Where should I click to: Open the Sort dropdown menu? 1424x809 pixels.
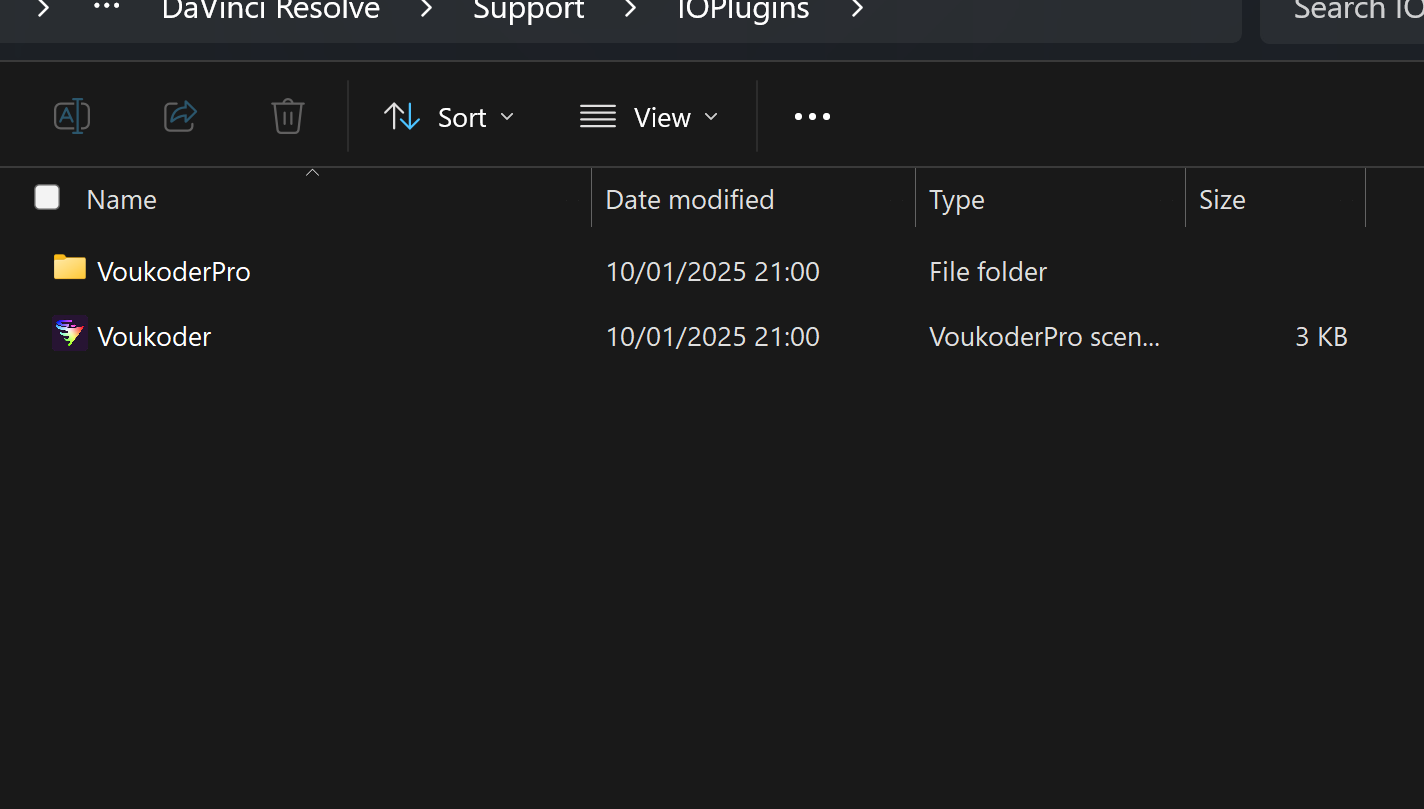[x=450, y=117]
